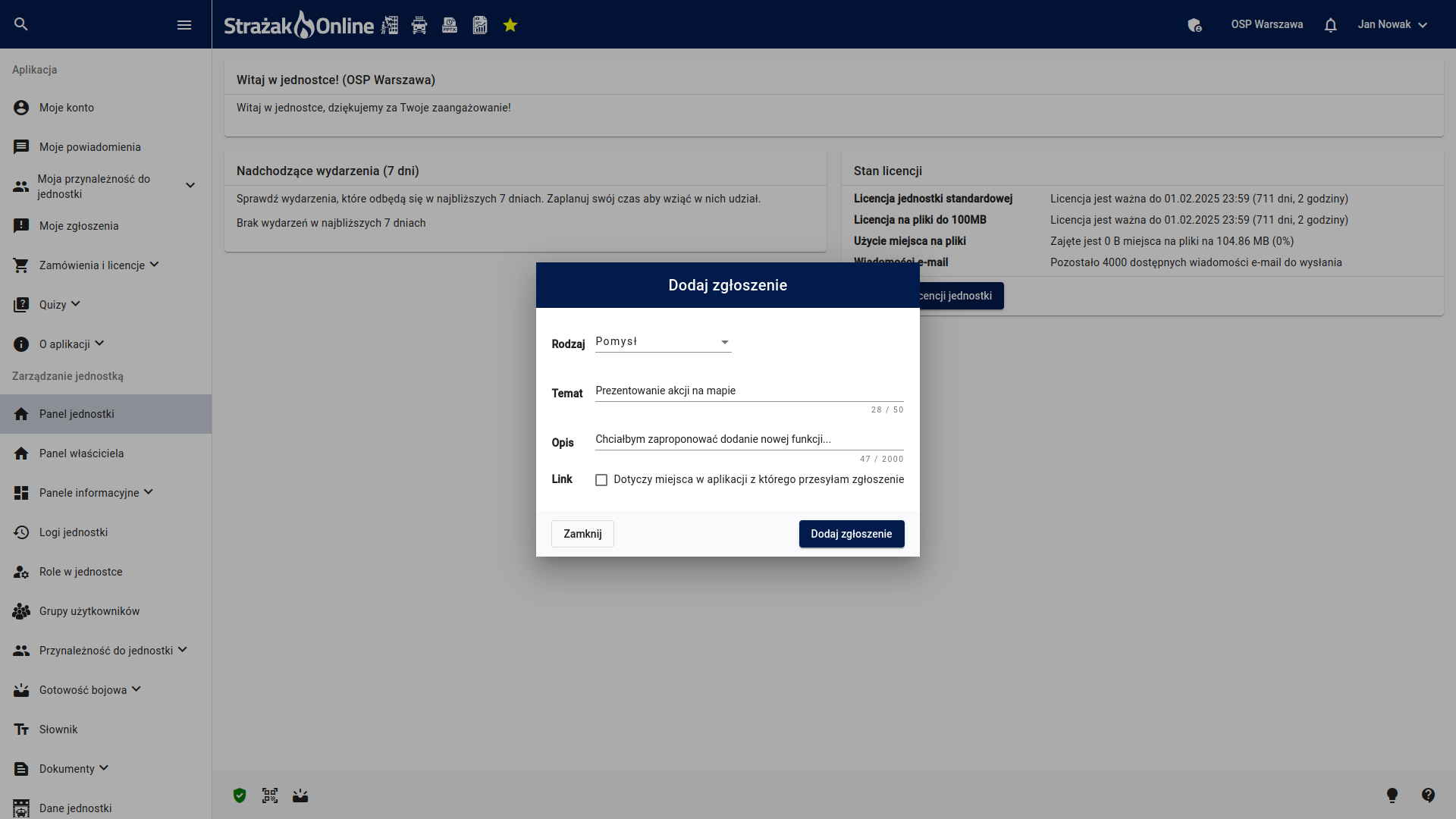The width and height of the screenshot is (1456, 819).
Task: Open the report chart icon in header
Action: [x=480, y=25]
